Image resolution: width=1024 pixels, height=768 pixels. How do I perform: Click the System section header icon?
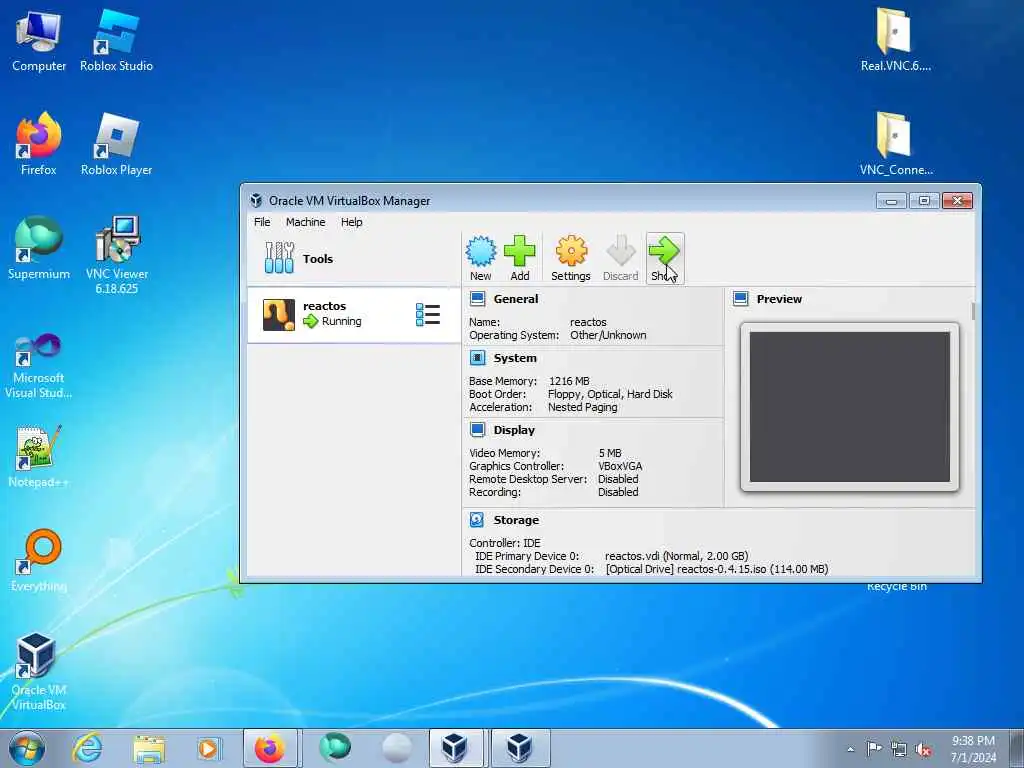tap(477, 358)
